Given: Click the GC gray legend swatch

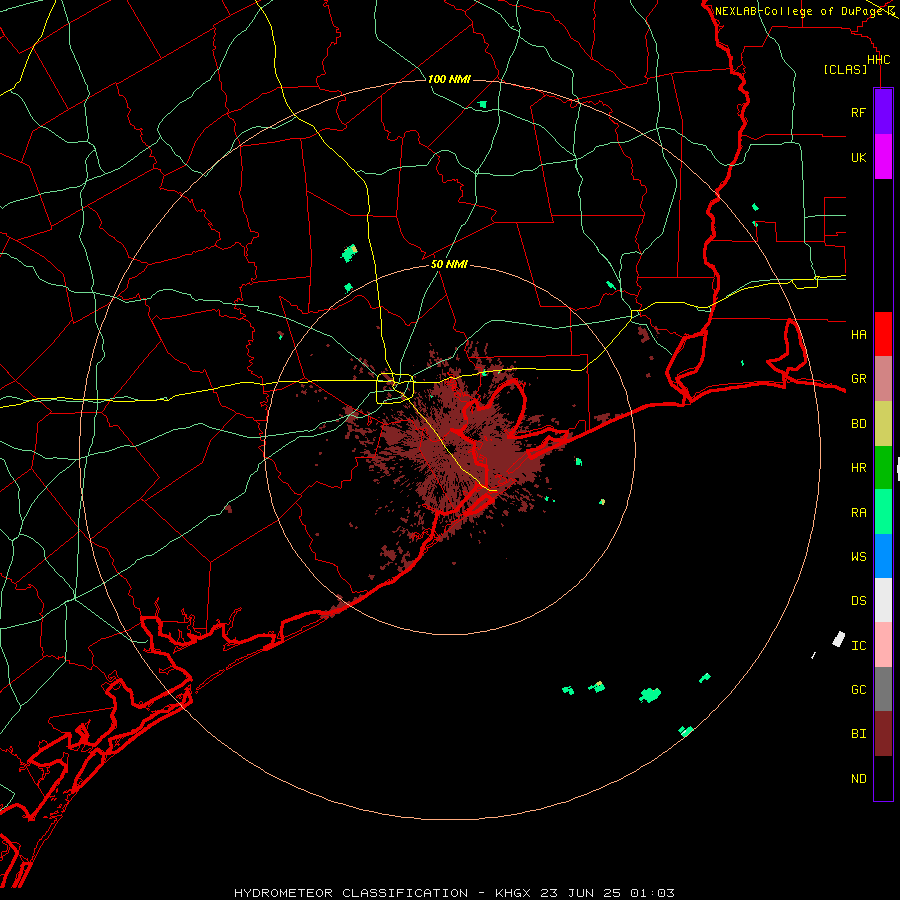Looking at the screenshot, I should click(883, 689).
